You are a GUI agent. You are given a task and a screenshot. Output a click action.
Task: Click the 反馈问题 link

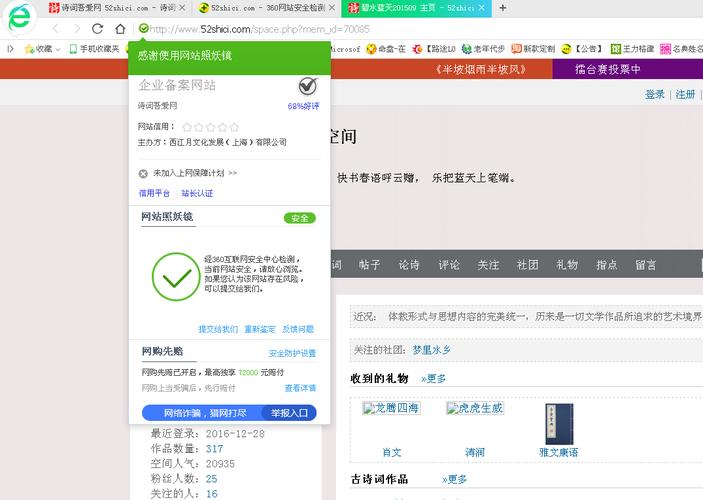tap(298, 329)
